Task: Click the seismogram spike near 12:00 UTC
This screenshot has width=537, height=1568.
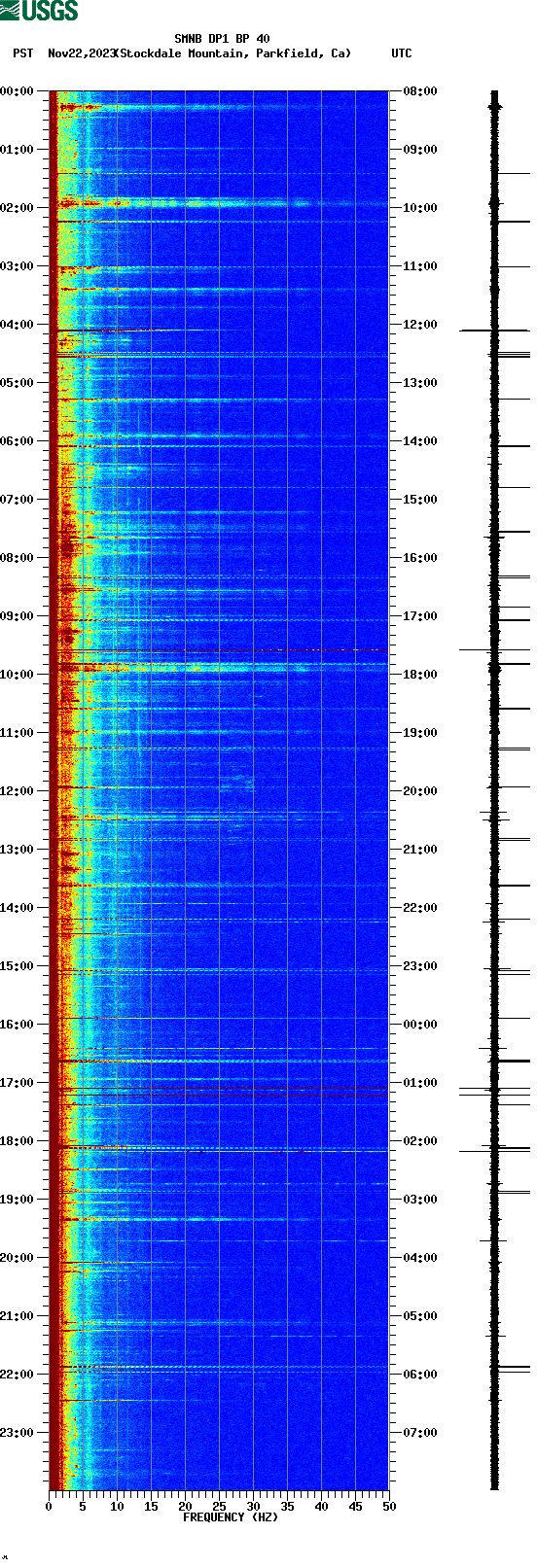Action: (494, 331)
